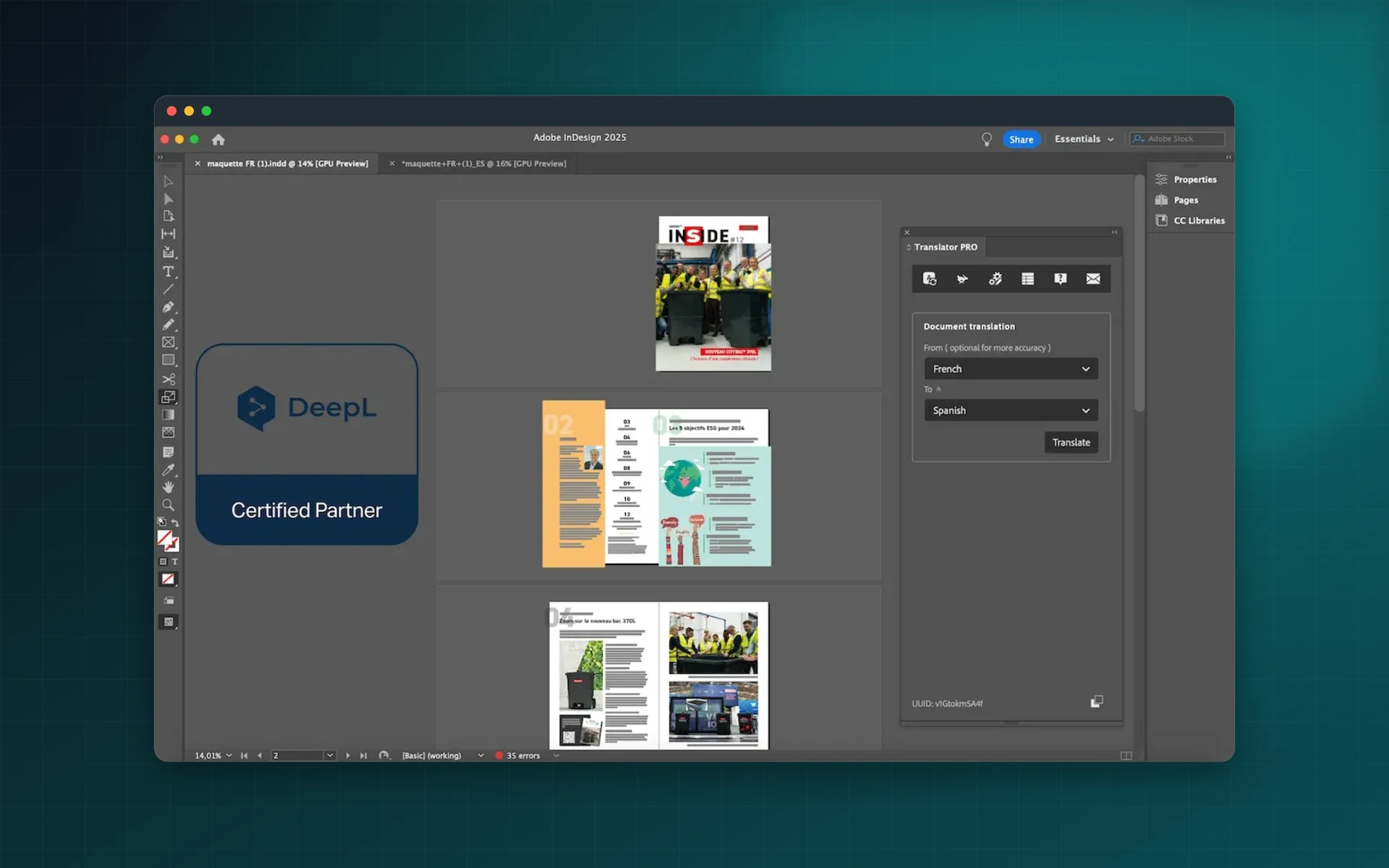Open the CC Libraries panel

(1190, 221)
